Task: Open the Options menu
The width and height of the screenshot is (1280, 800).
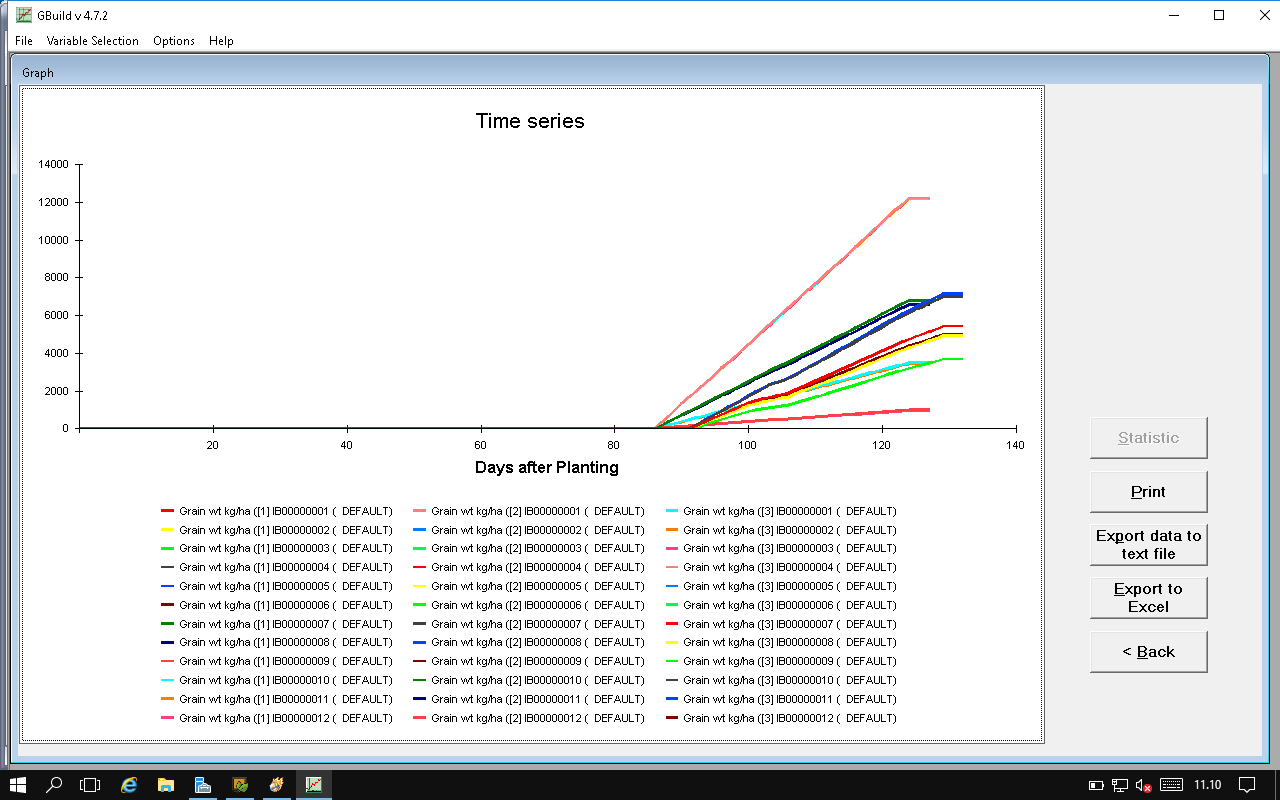Action: (x=174, y=41)
